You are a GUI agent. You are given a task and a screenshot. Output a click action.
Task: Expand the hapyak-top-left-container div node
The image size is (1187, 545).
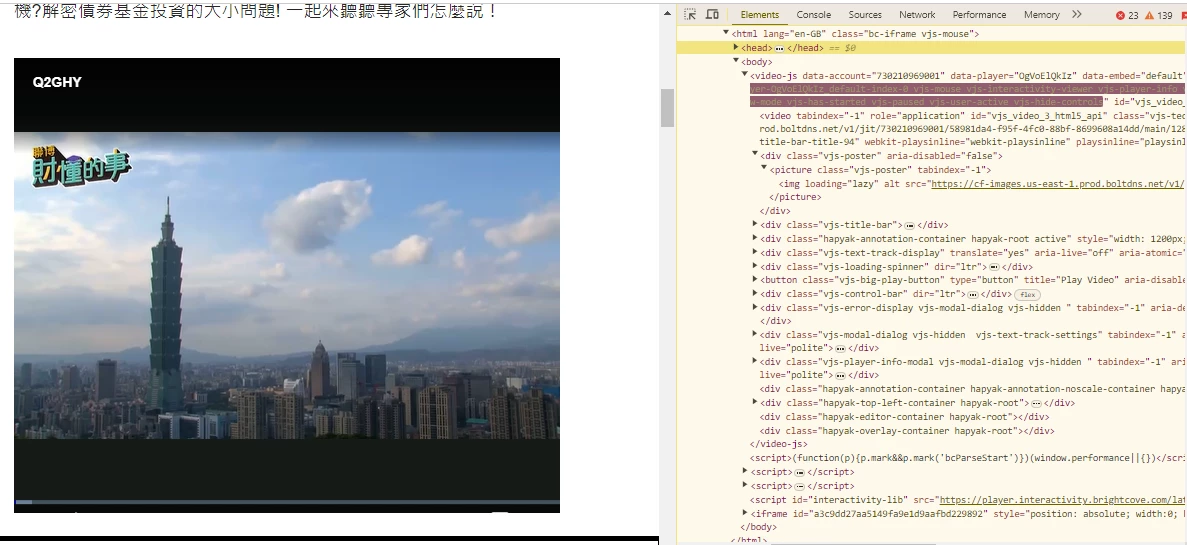tap(755, 402)
